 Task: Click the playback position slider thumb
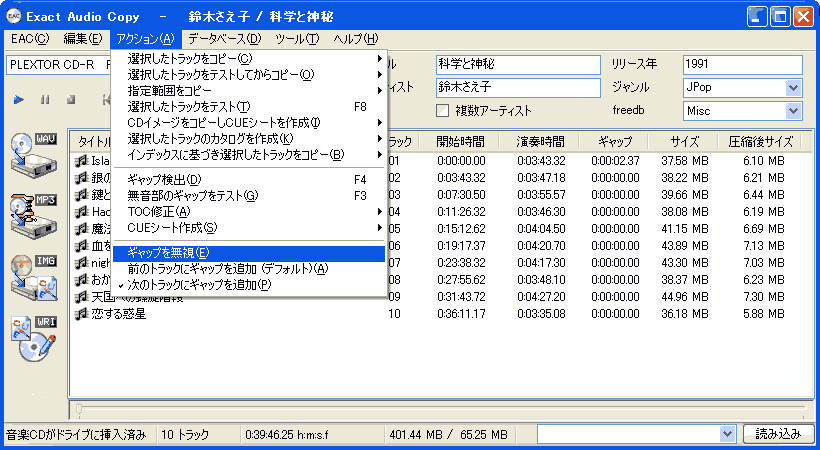click(78, 408)
